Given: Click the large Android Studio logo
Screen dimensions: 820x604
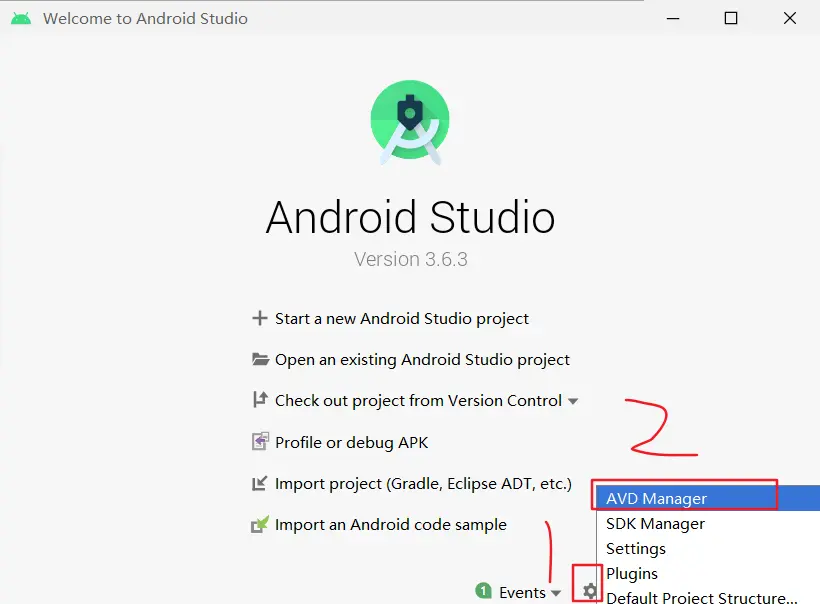Looking at the screenshot, I should tap(410, 122).
